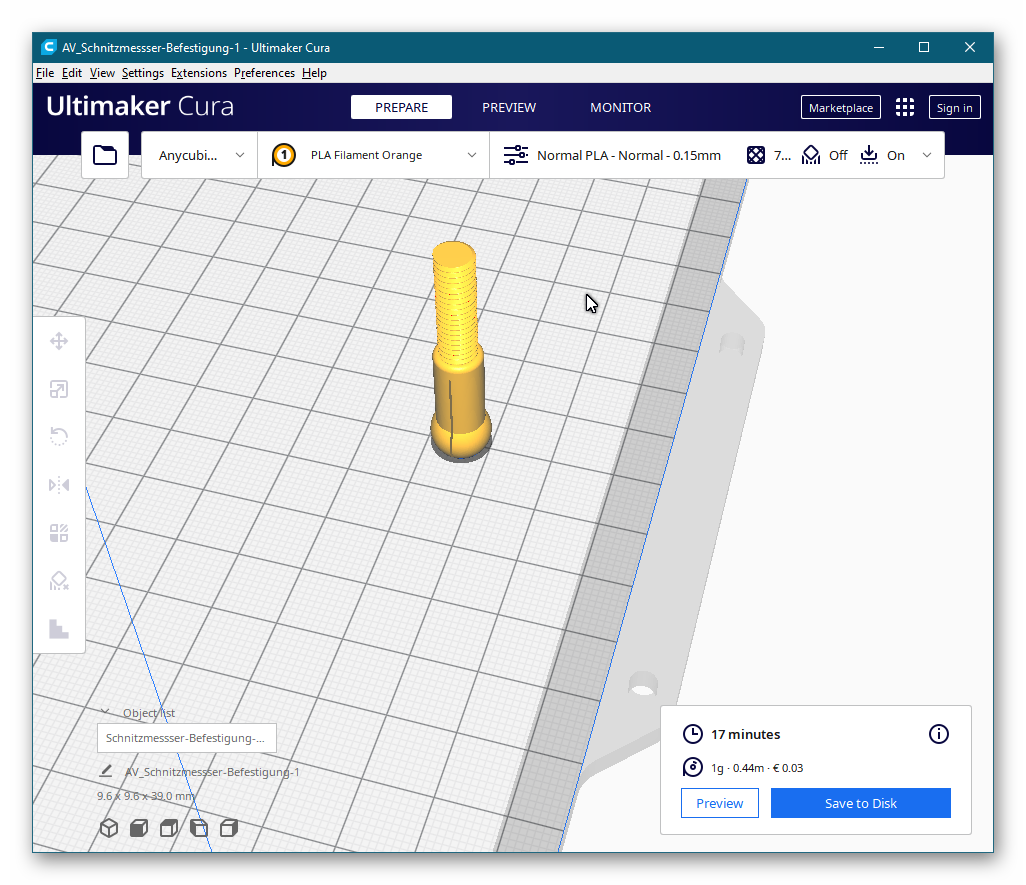
Task: Click the last sidebar tool icon
Action: pyautogui.click(x=59, y=629)
